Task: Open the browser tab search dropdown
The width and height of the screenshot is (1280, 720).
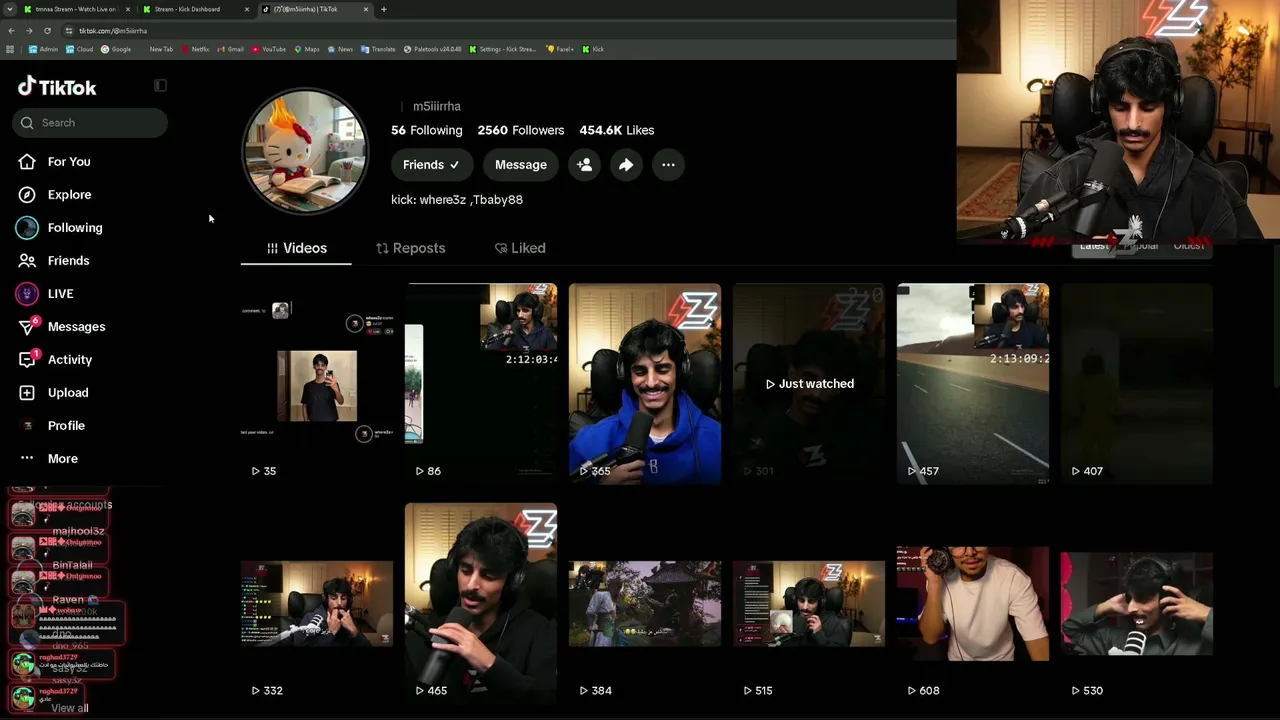Action: pos(9,9)
